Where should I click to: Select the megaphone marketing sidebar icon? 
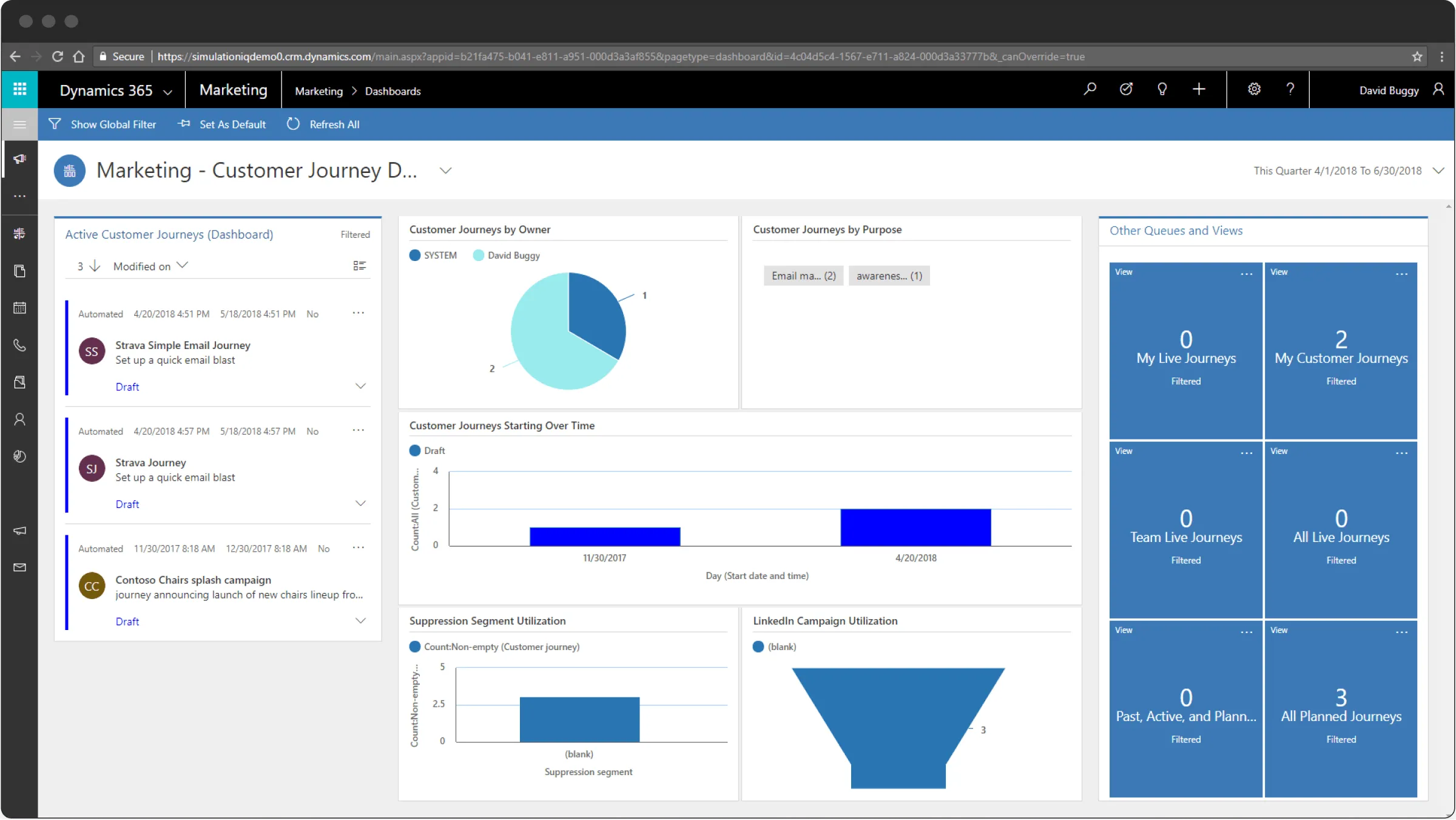(x=19, y=159)
